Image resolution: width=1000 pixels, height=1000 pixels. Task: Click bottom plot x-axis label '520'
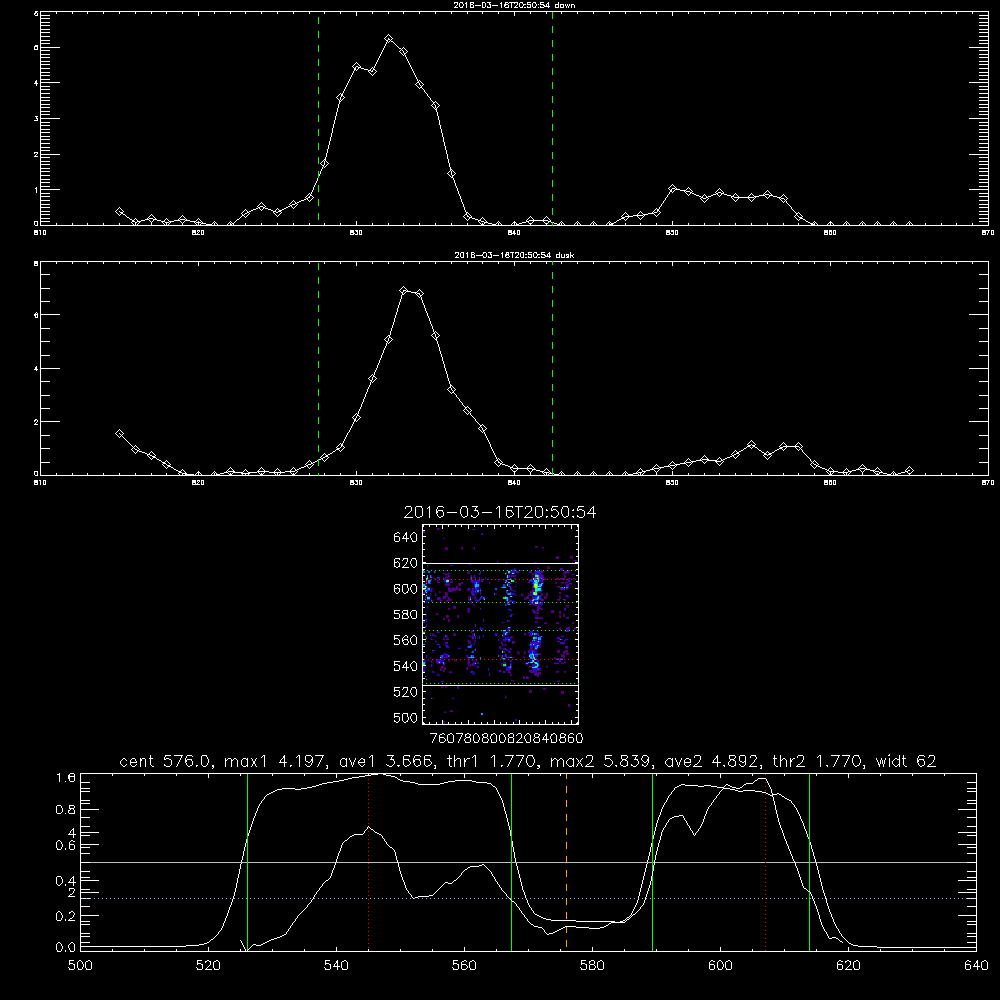click(208, 966)
